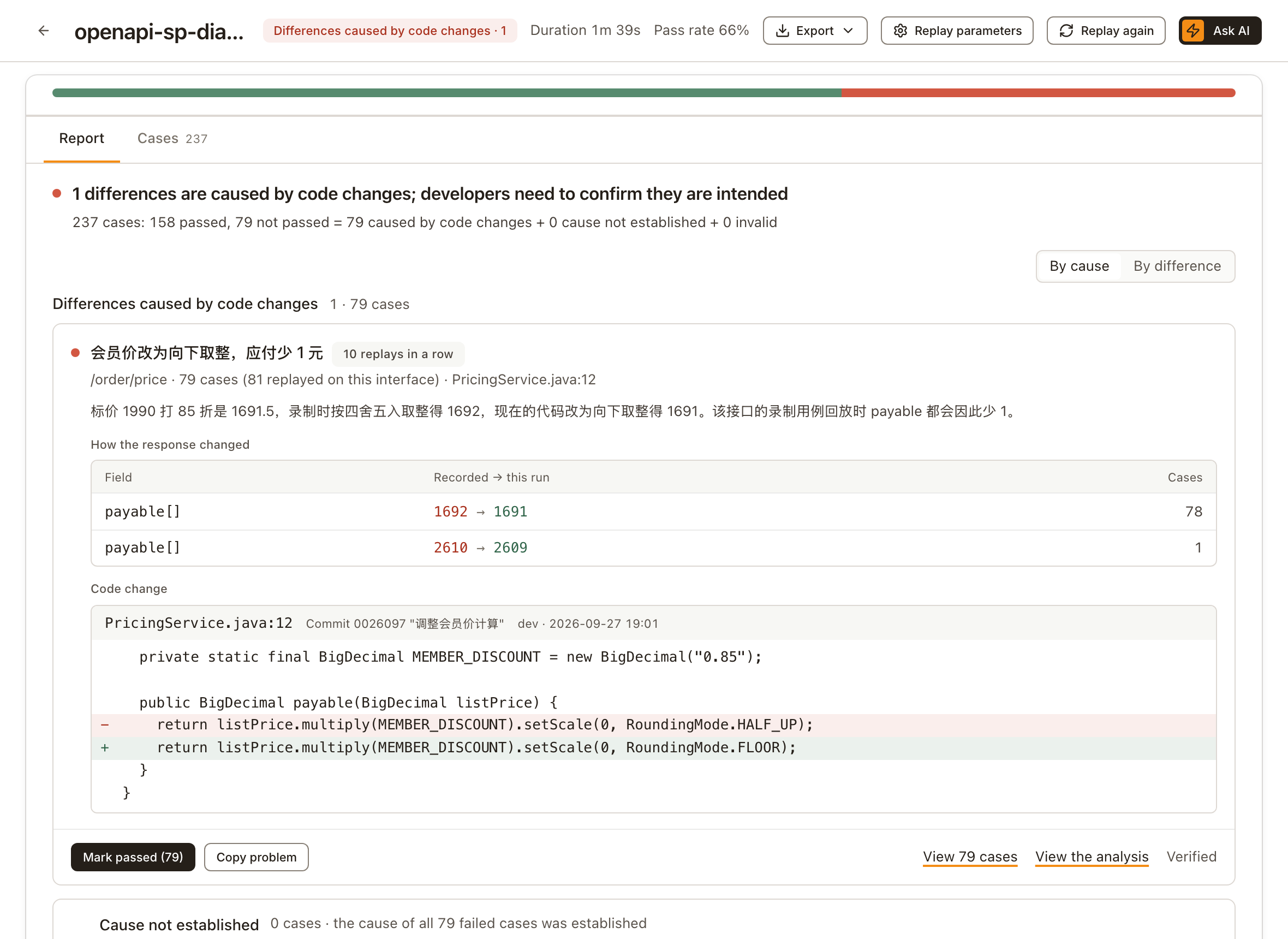Open the Export dropdown menu
This screenshot has width=1288, height=939.
[815, 31]
